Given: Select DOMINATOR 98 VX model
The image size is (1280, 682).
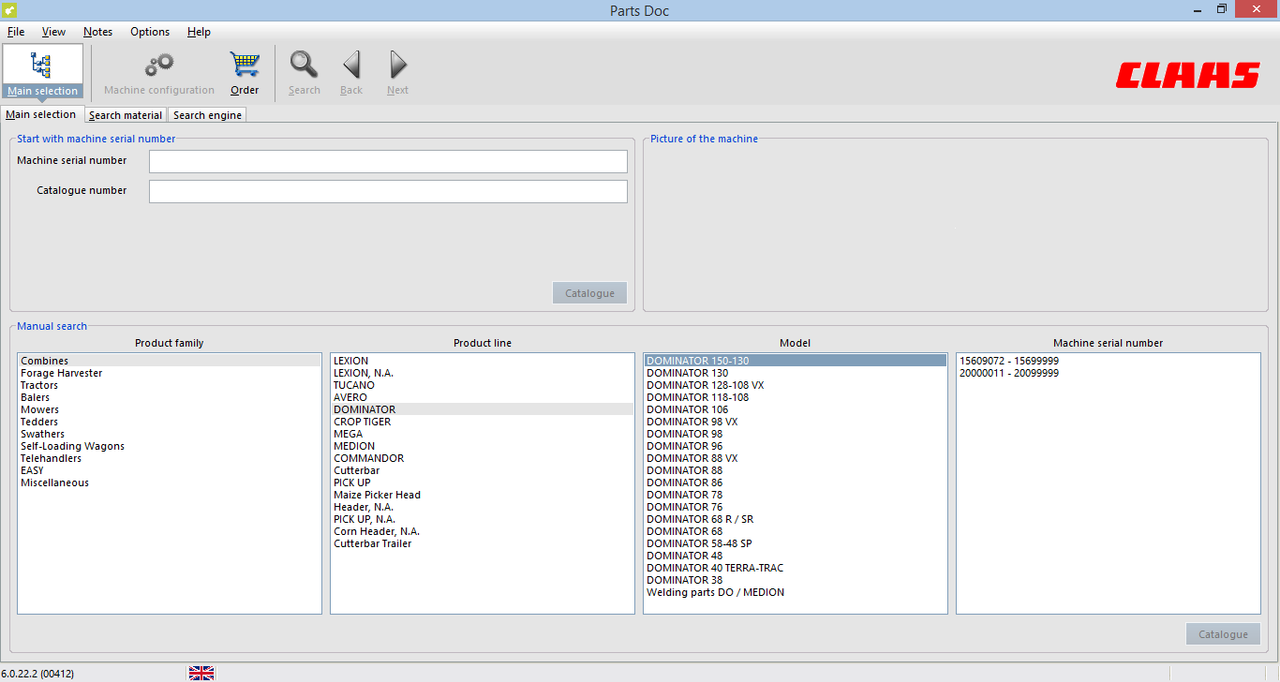Looking at the screenshot, I should click(x=795, y=422).
